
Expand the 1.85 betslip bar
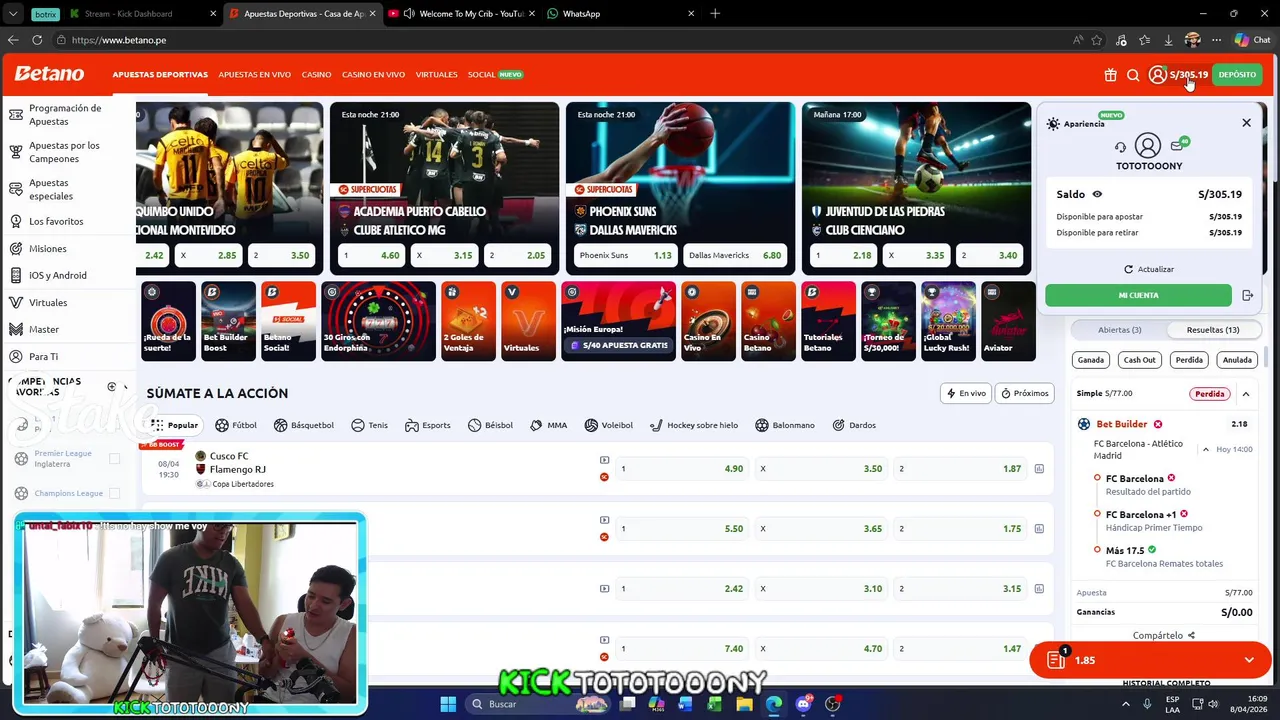click(x=1150, y=660)
